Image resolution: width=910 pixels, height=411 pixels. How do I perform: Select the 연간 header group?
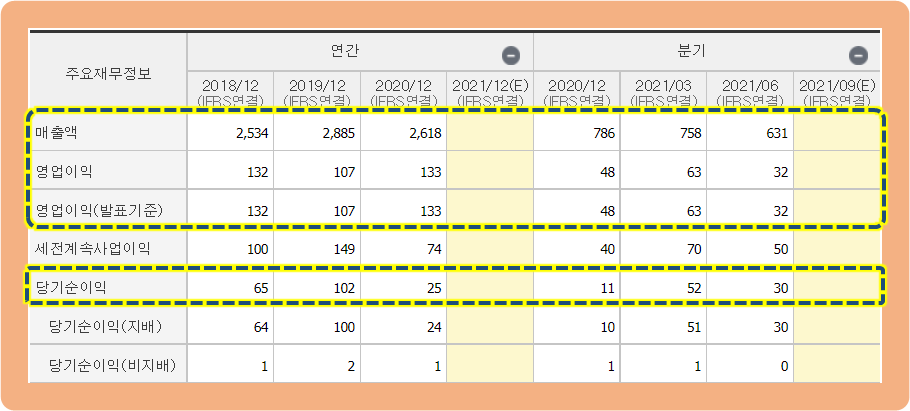tap(360, 52)
